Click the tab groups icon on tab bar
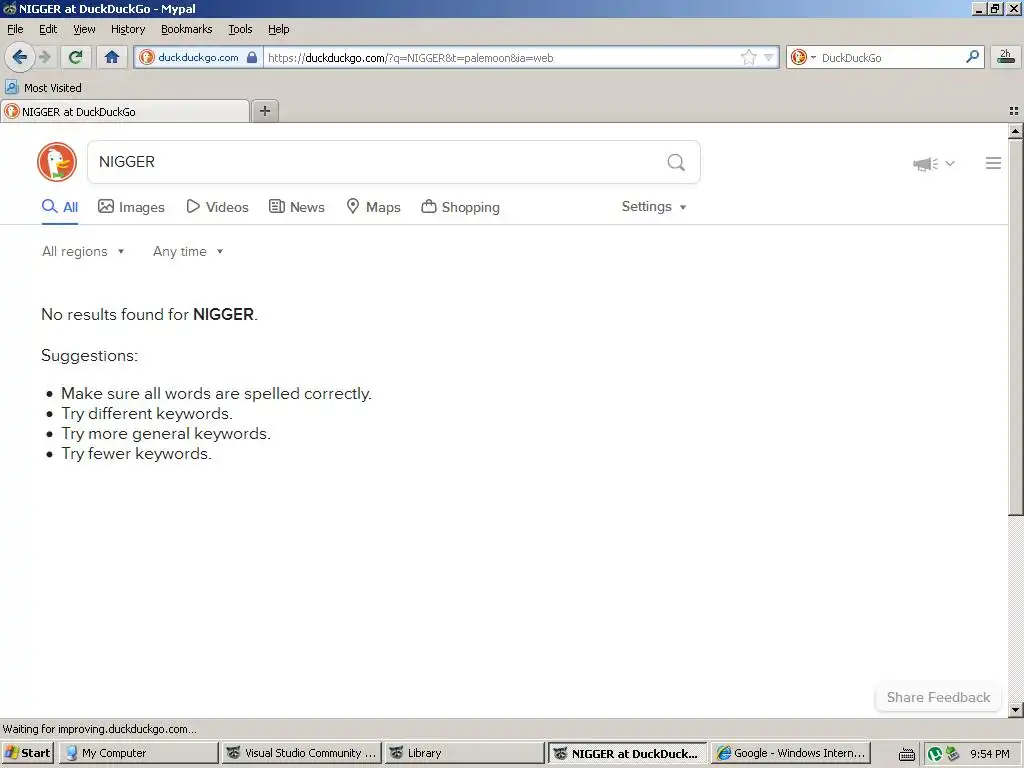Image resolution: width=1024 pixels, height=768 pixels. tap(1014, 111)
